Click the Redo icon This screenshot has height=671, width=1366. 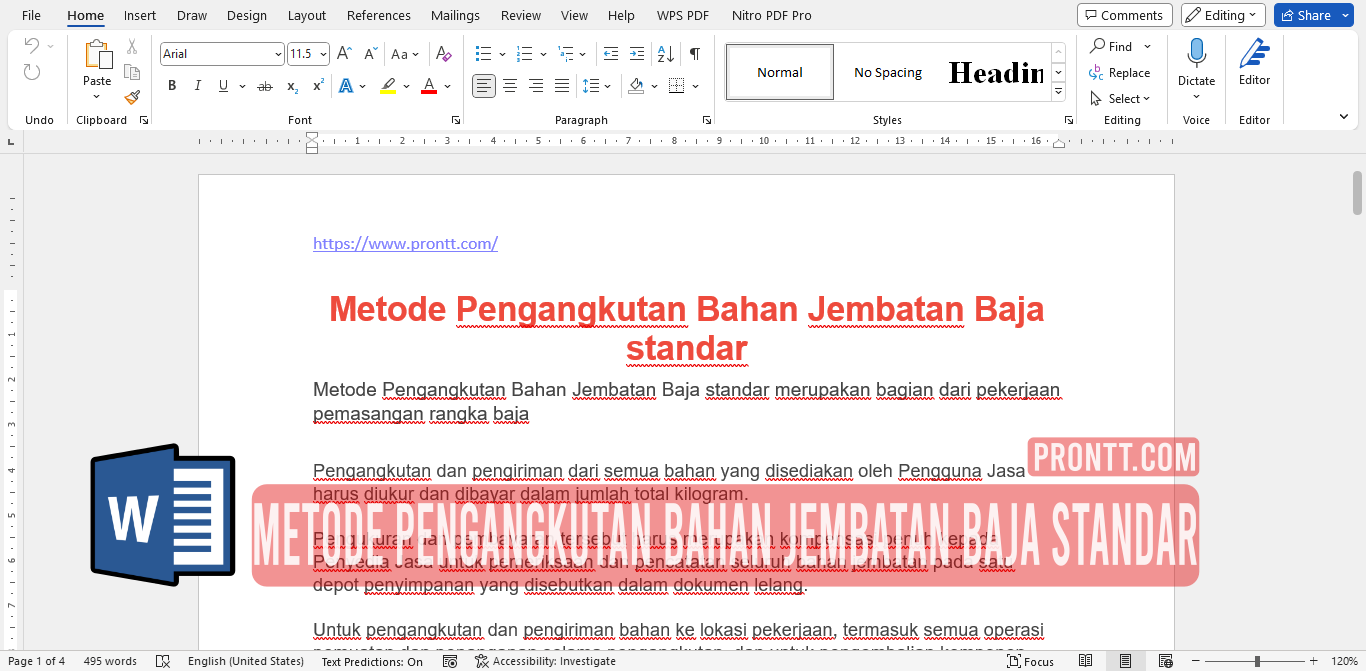pyautogui.click(x=32, y=72)
